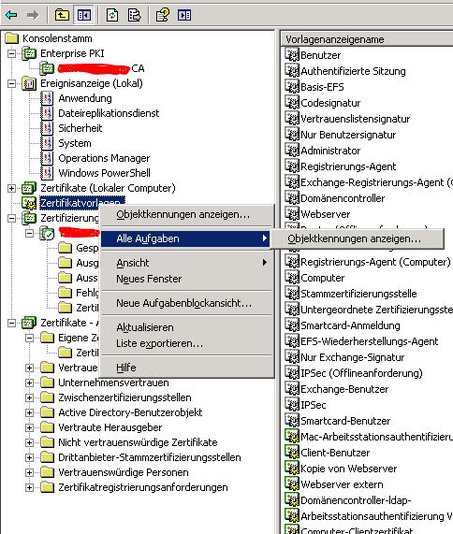Click the back arrow toolbar icon
This screenshot has width=453, height=534.
click(12, 15)
